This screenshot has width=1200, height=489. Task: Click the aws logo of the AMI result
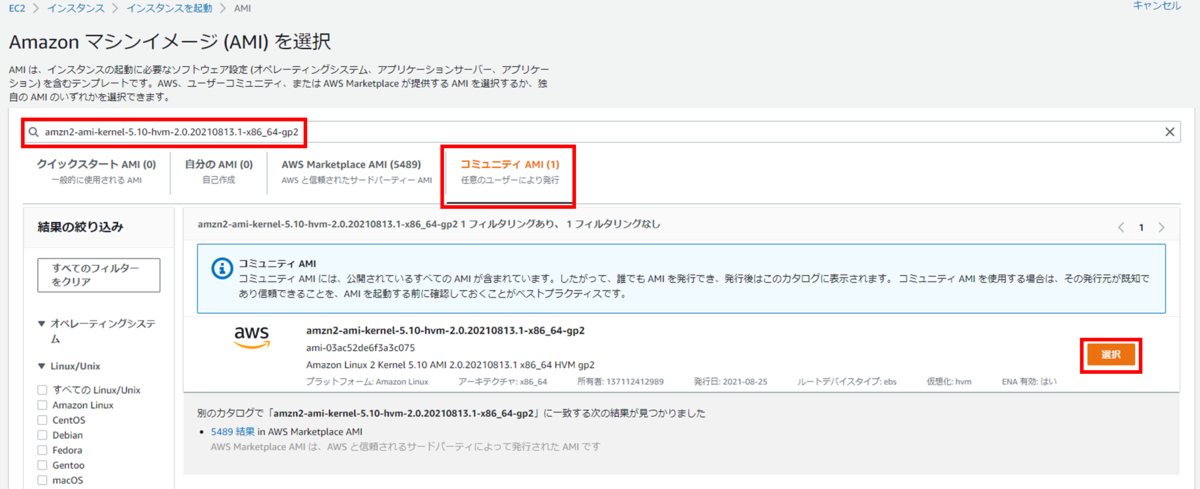tap(251, 337)
